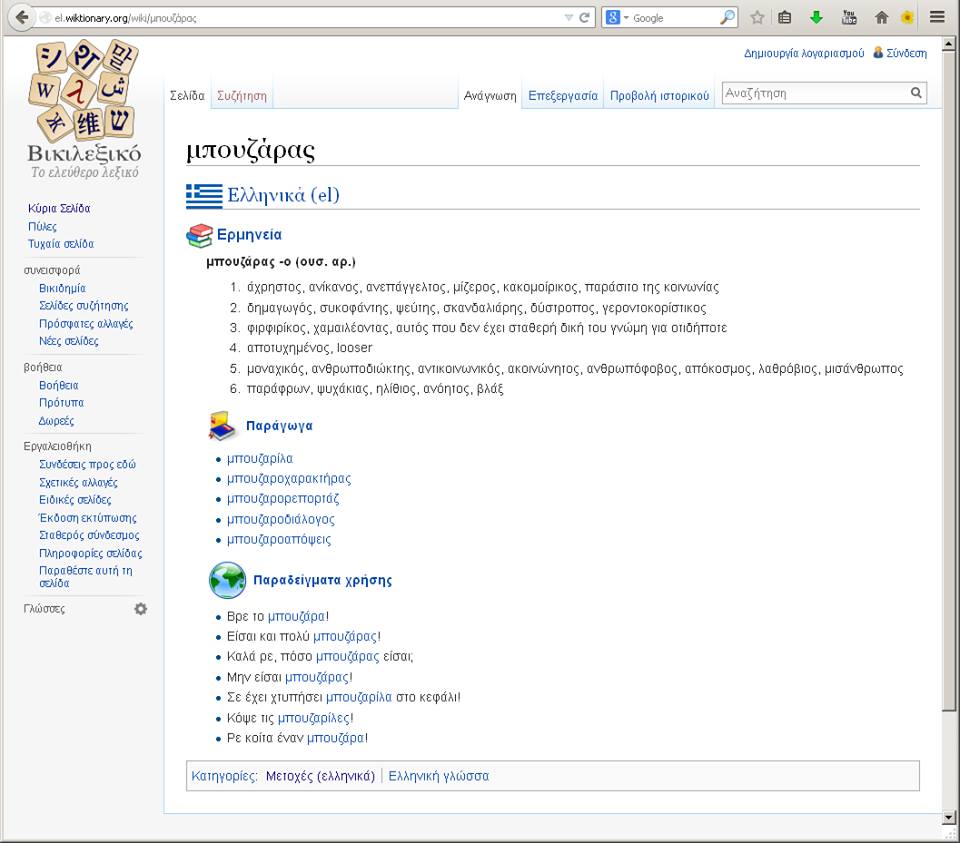
Task: Reload the page with the refresh icon
Action: [x=585, y=18]
